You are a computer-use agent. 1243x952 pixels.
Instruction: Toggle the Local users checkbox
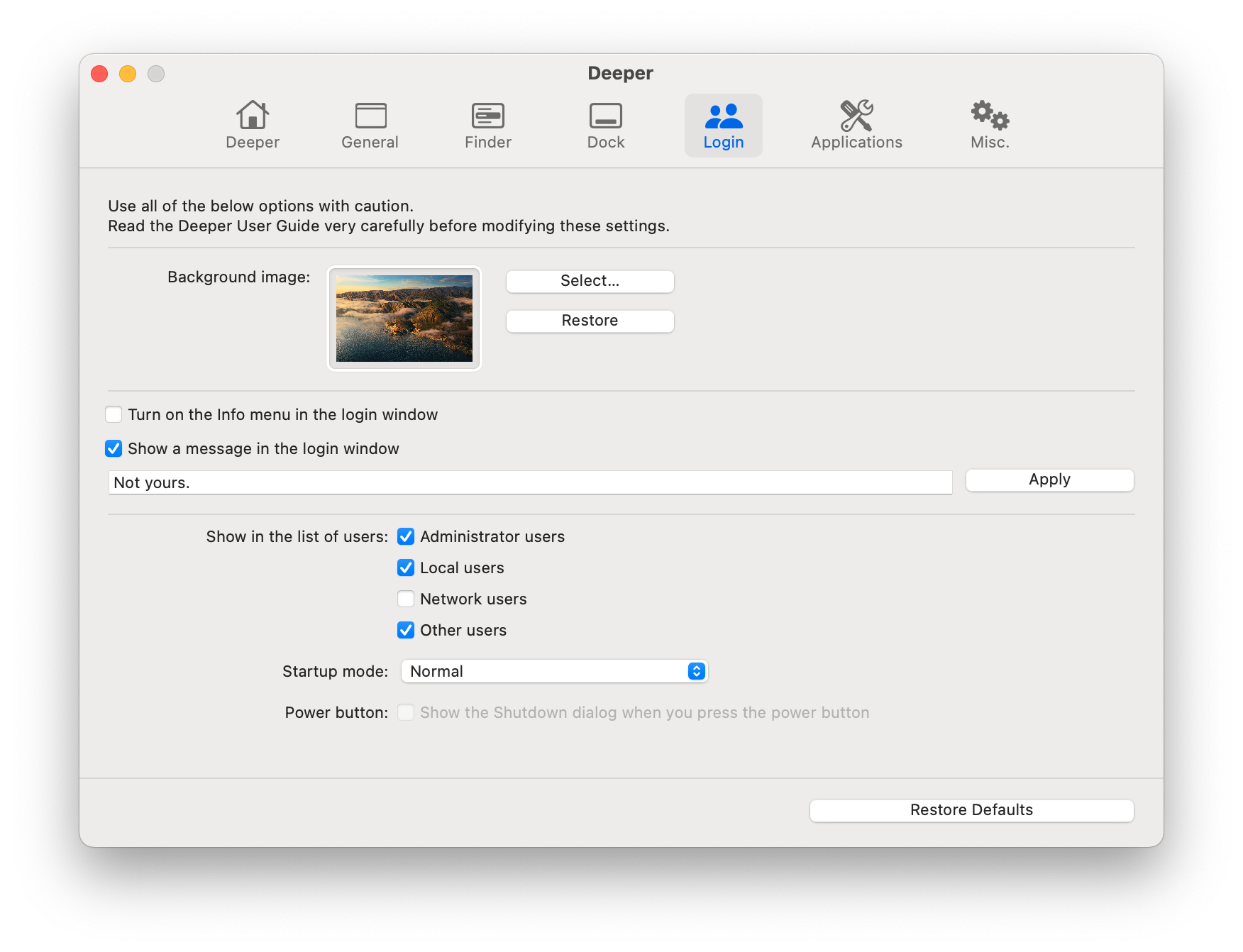406,568
